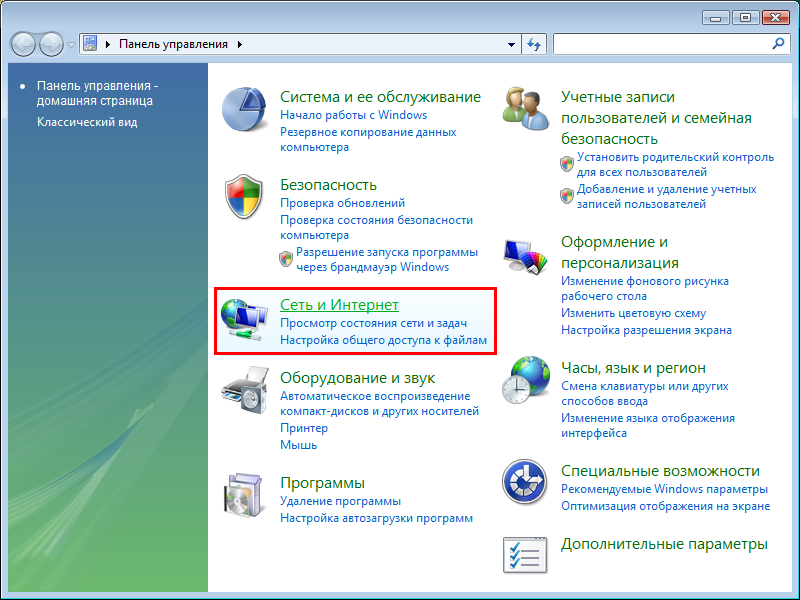Click shield icon beside parental controls link
The width and height of the screenshot is (800, 600).
click(567, 164)
